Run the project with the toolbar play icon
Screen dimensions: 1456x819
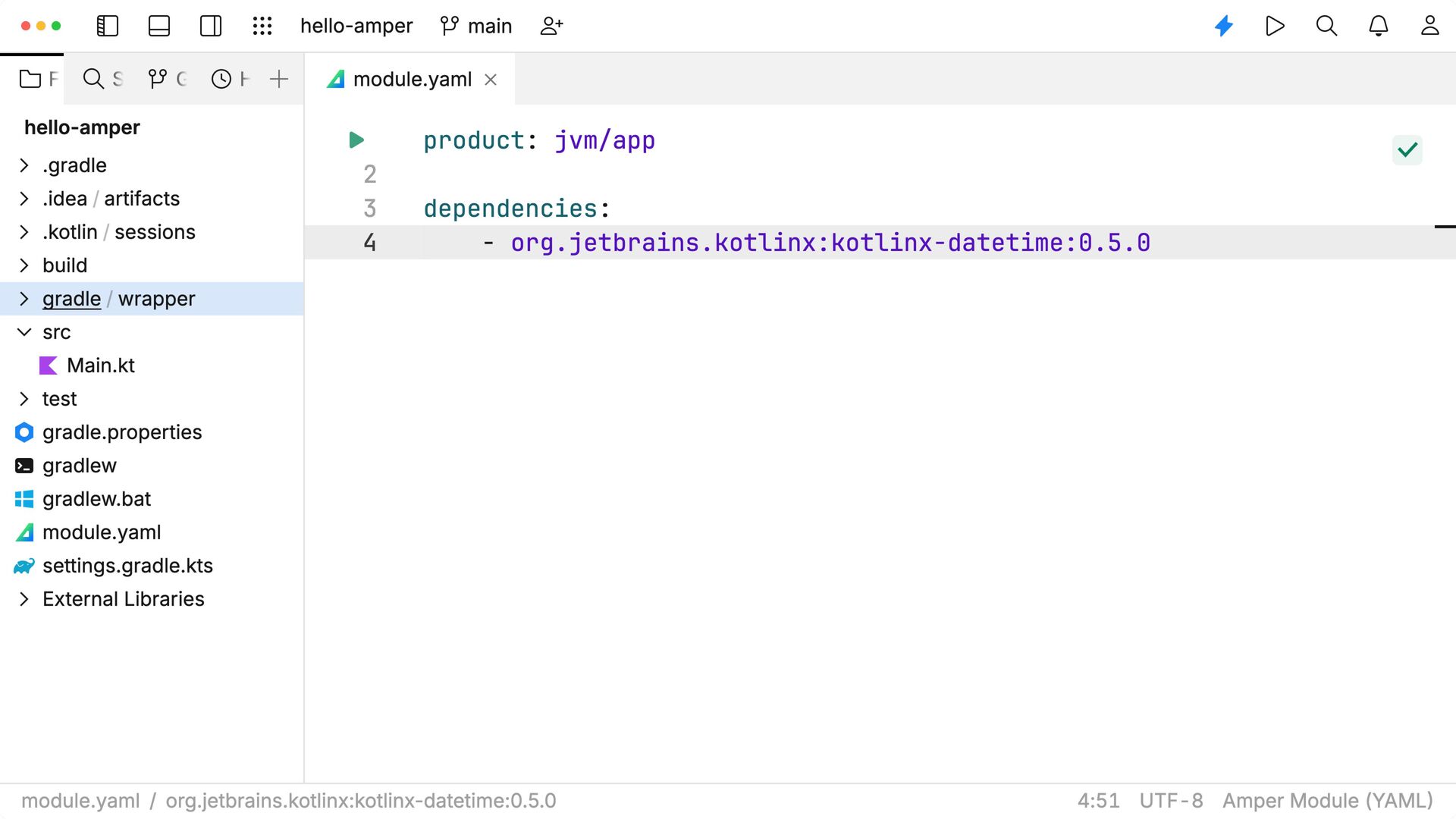(x=1276, y=26)
